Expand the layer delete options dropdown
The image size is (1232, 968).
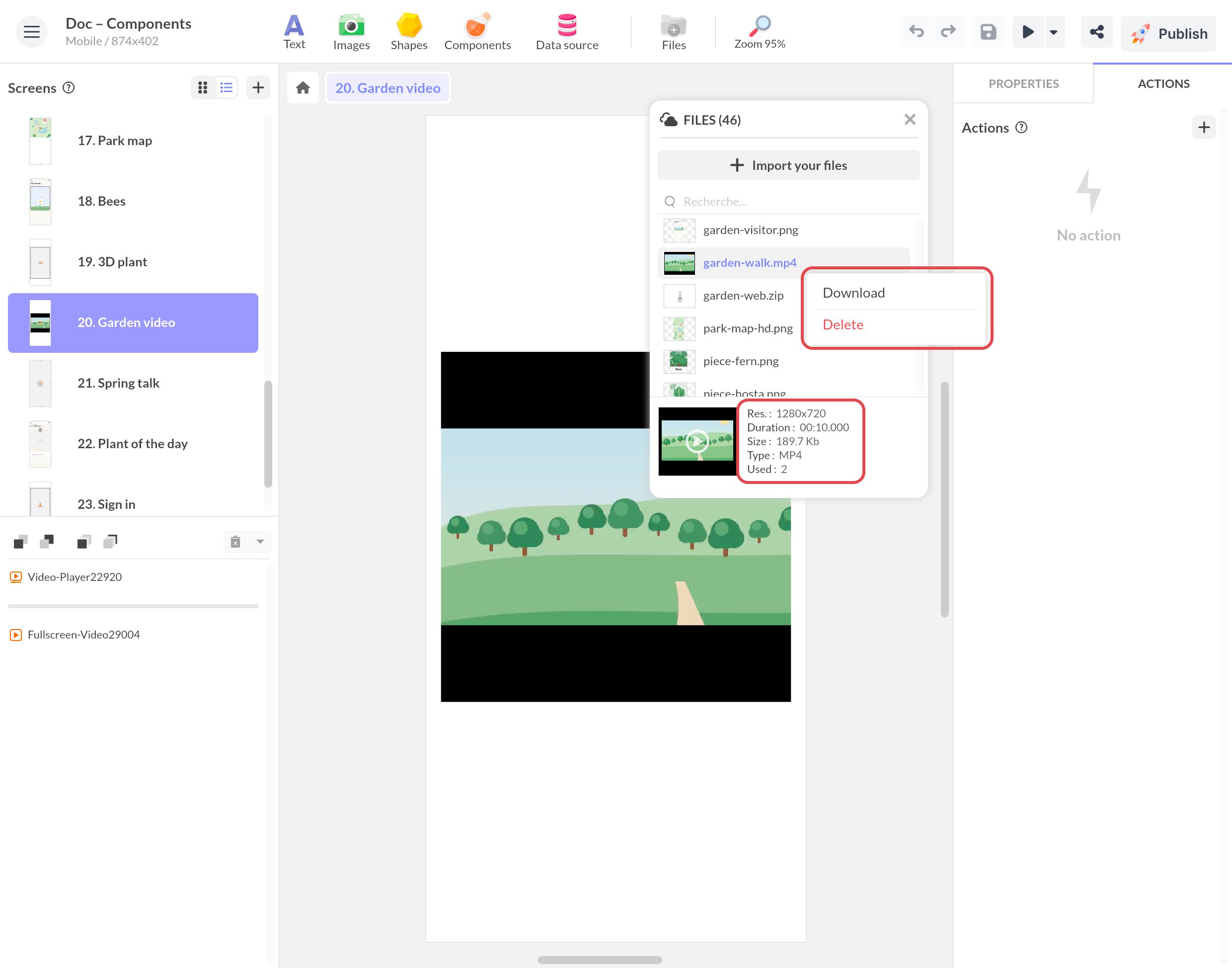pyautogui.click(x=260, y=541)
